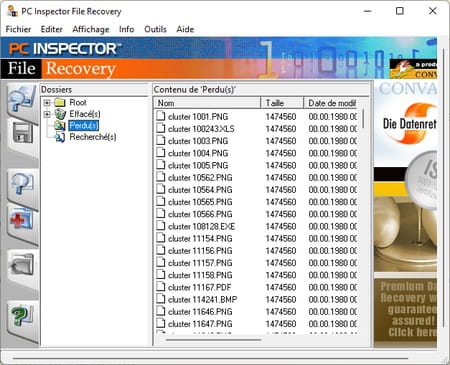Click the Die Datenretter banner

coord(405,123)
